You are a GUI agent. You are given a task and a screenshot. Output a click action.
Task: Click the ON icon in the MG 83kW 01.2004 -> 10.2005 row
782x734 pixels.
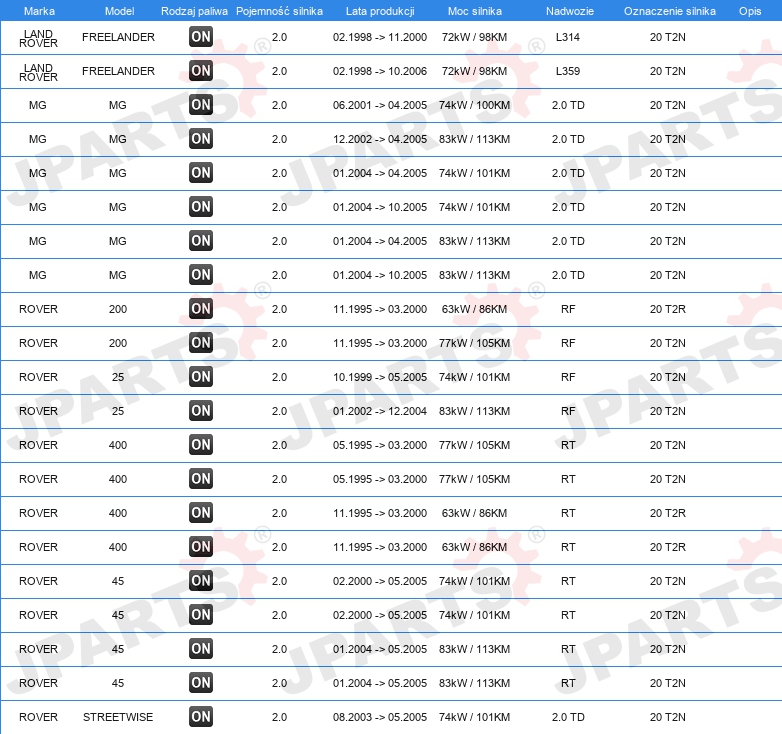coord(201,274)
